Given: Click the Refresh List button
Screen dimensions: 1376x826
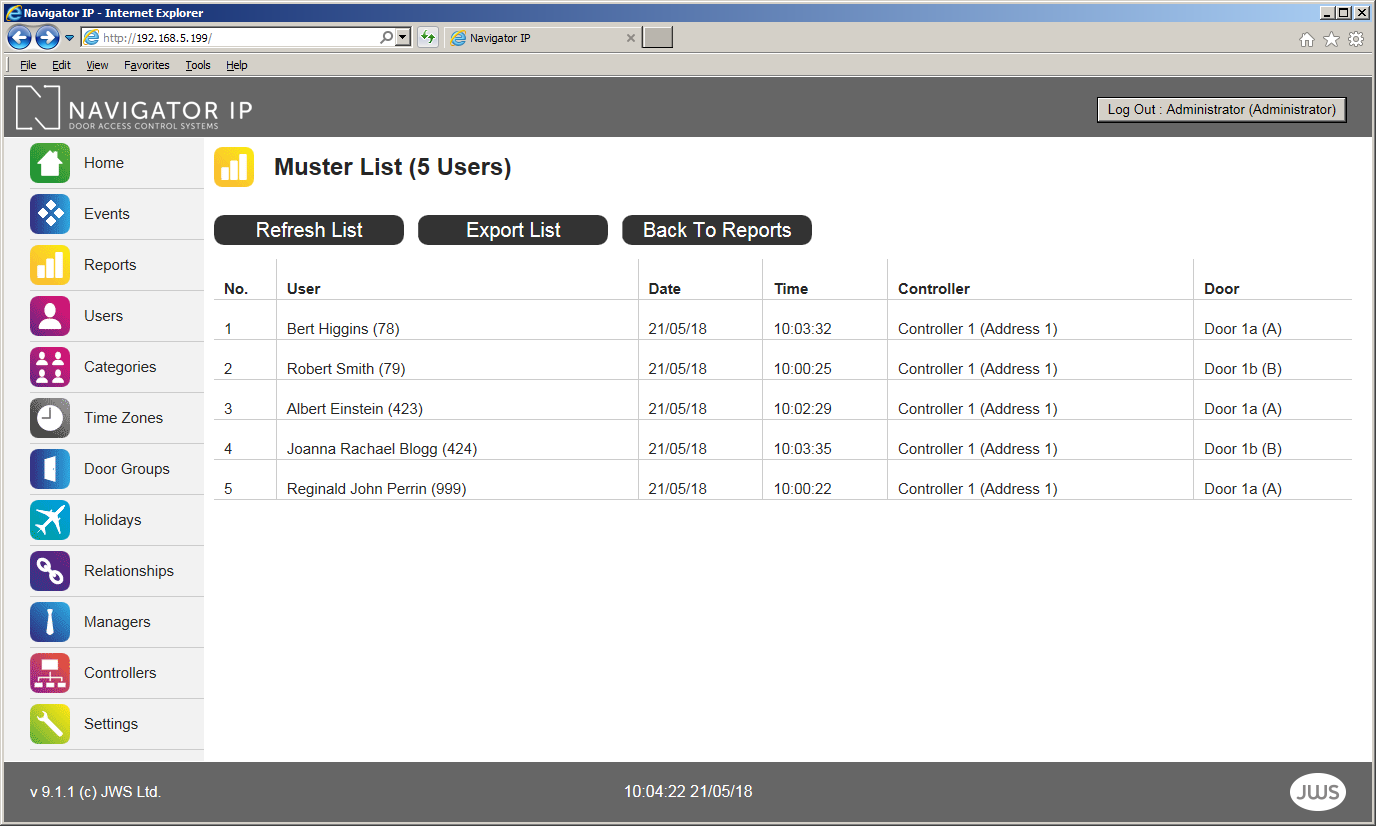Looking at the screenshot, I should point(308,230).
